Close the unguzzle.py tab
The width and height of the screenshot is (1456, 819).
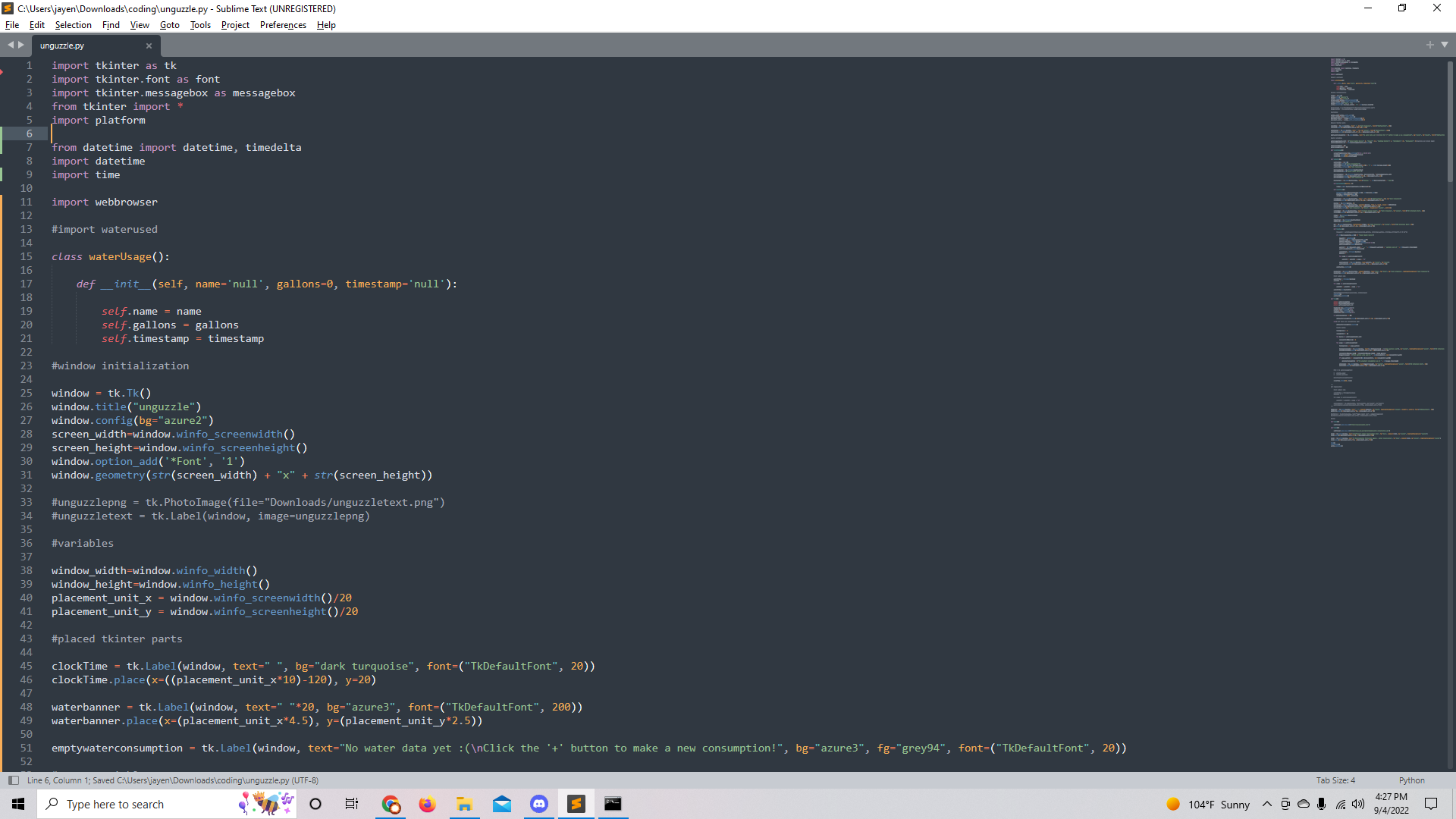tap(149, 45)
